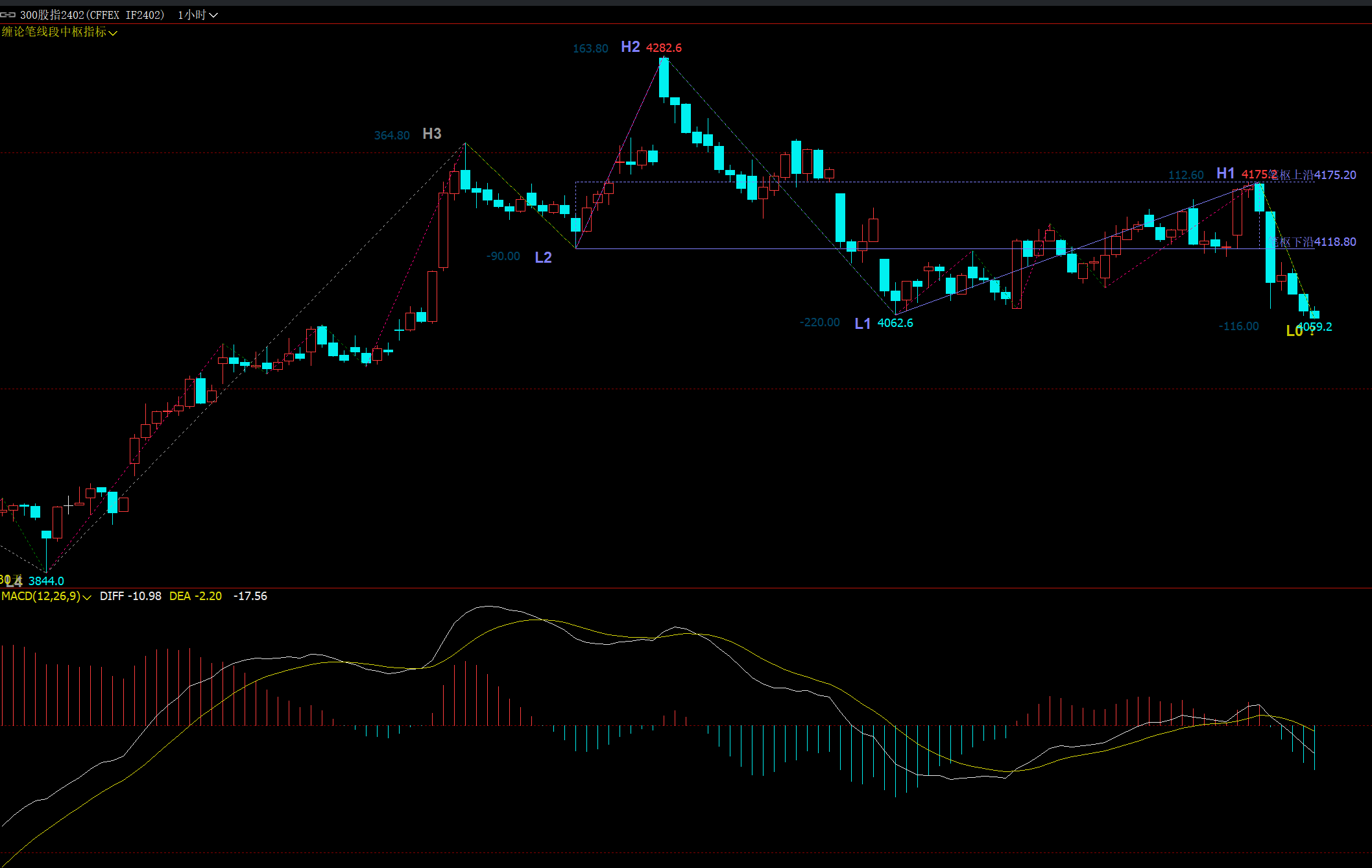Click the -116.00 swing value

(1238, 326)
